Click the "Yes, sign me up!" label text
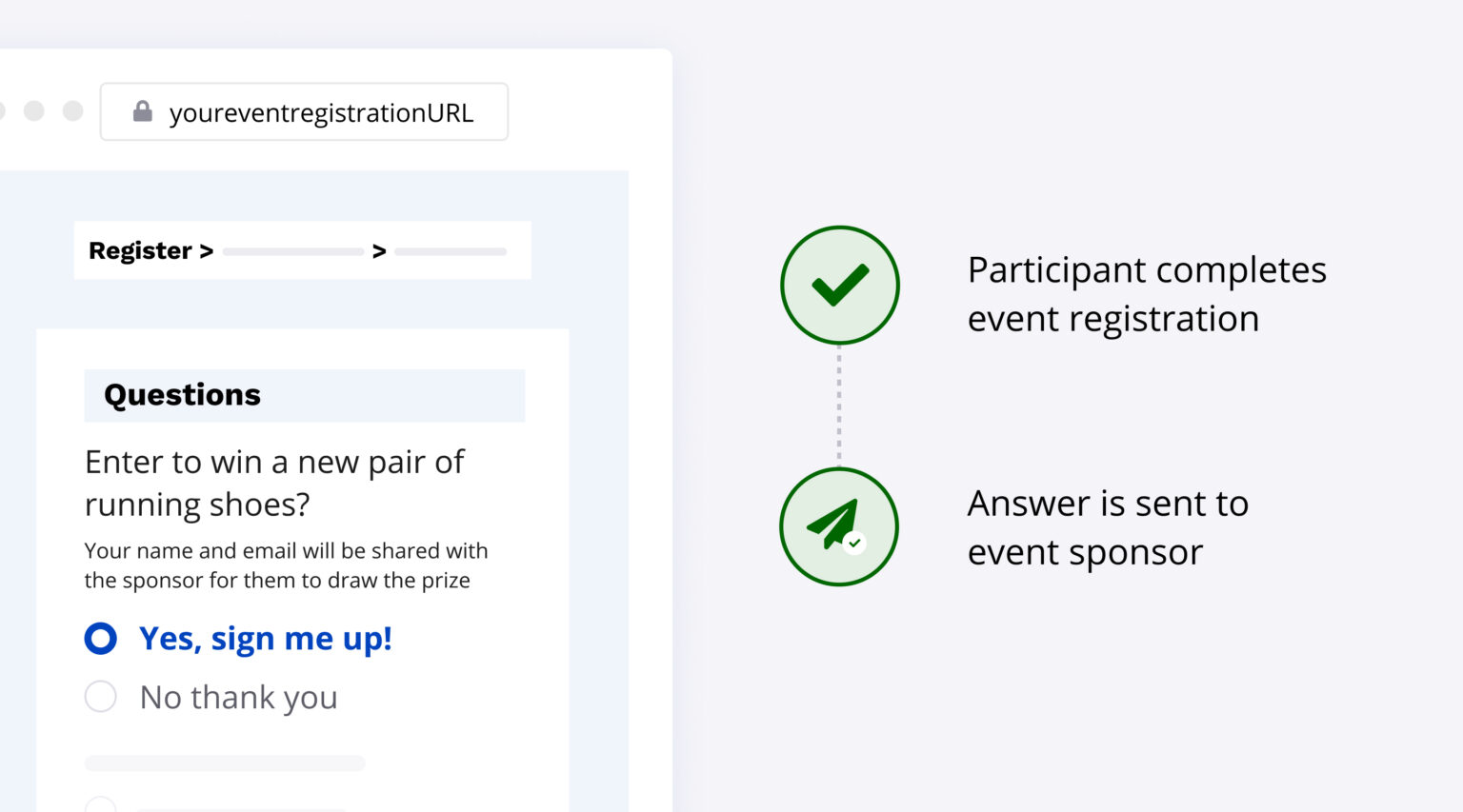Viewport: 1463px width, 812px height. pyautogui.click(x=266, y=638)
